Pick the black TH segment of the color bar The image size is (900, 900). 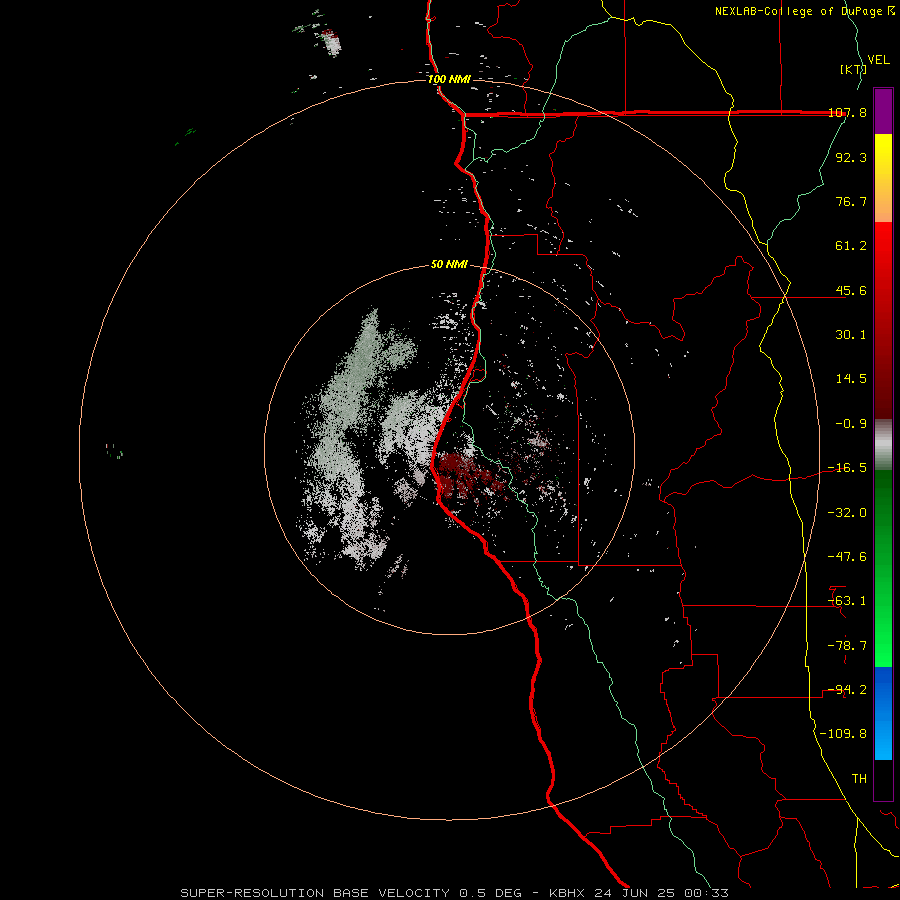coord(883,780)
